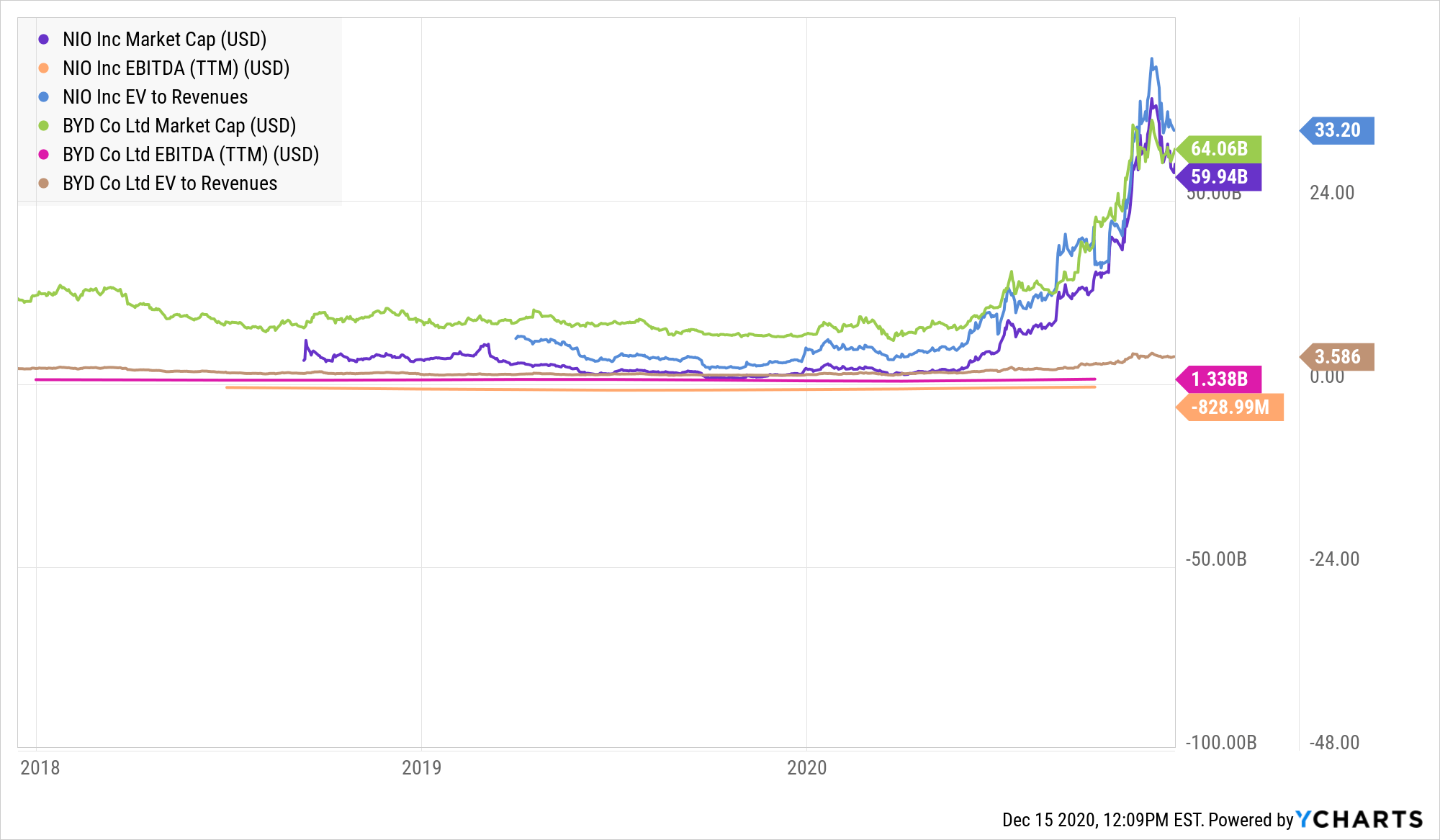
Task: Click the NIO Inc Market Cap purple legend dot
Action: tap(44, 40)
